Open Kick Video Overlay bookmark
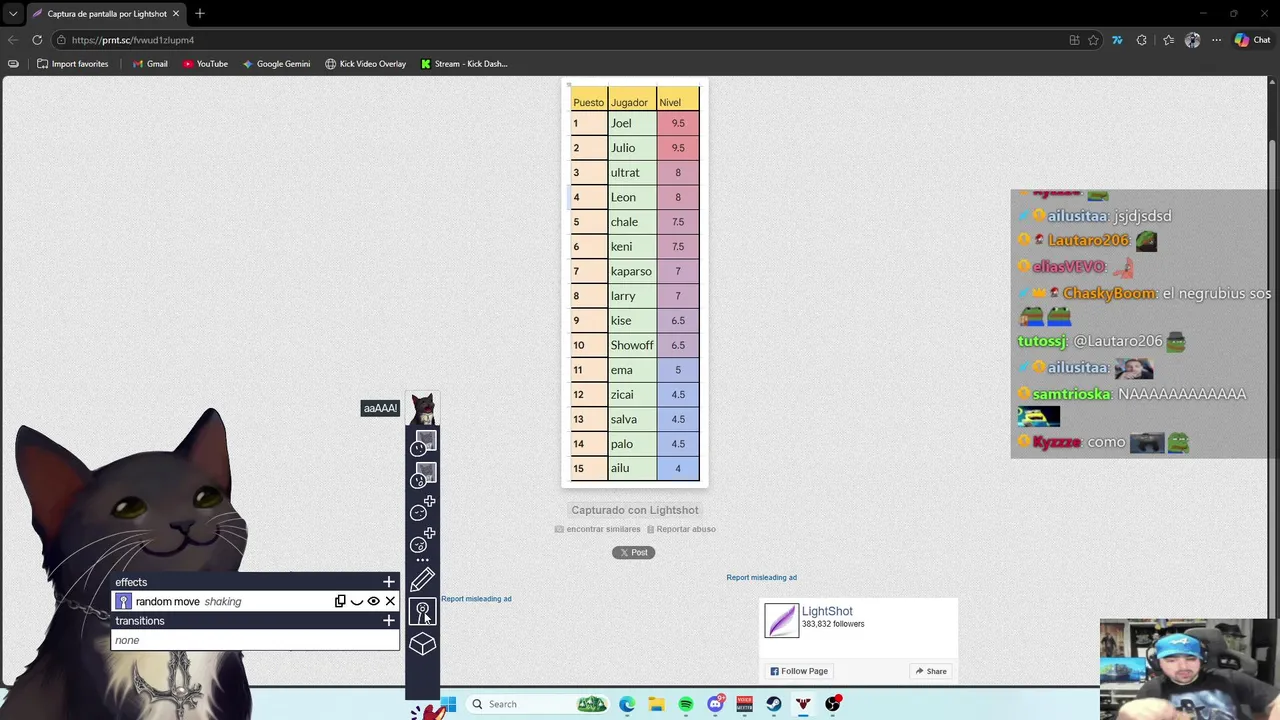 [x=365, y=64]
